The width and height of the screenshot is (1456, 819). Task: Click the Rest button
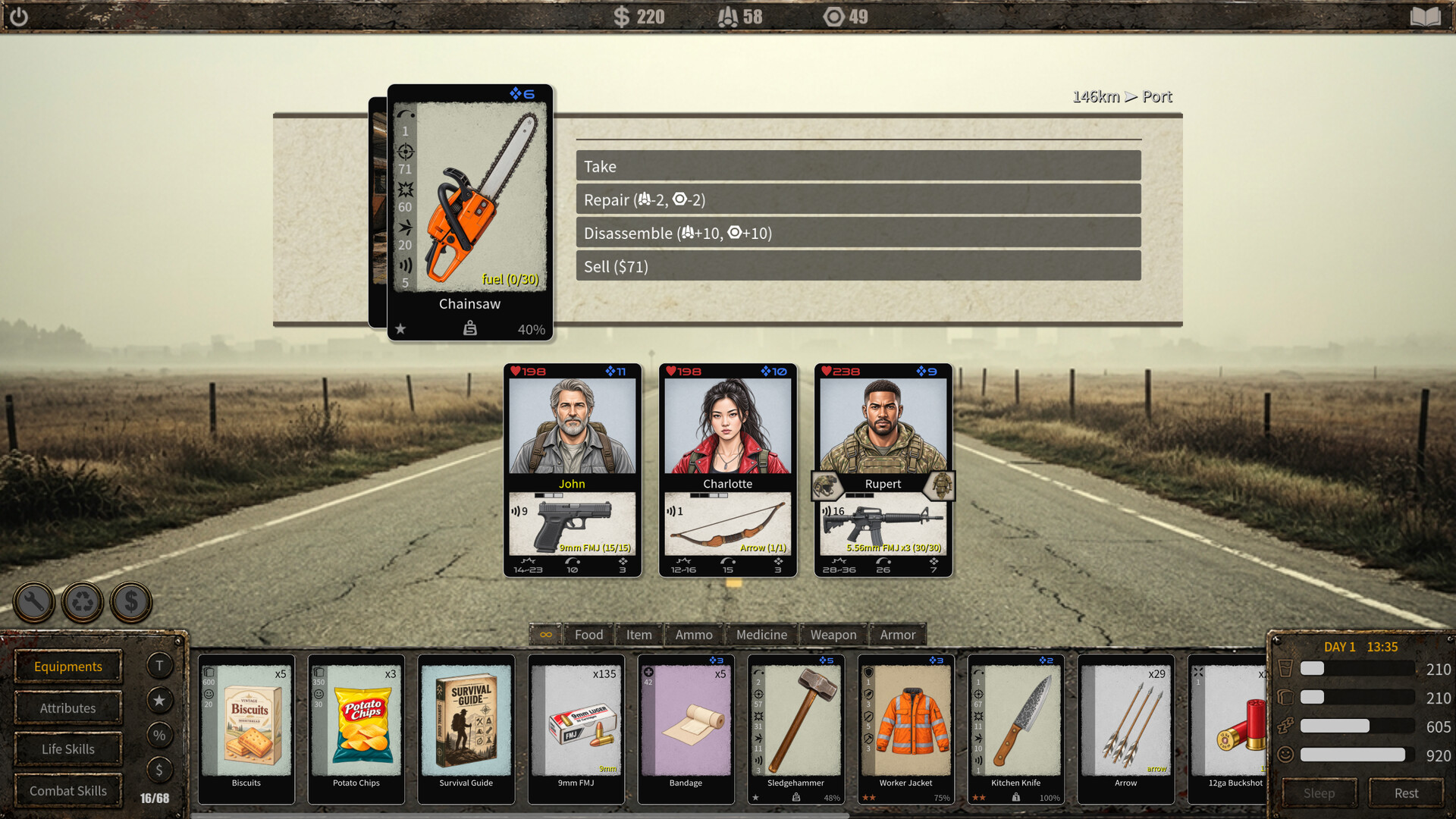pos(1406,793)
